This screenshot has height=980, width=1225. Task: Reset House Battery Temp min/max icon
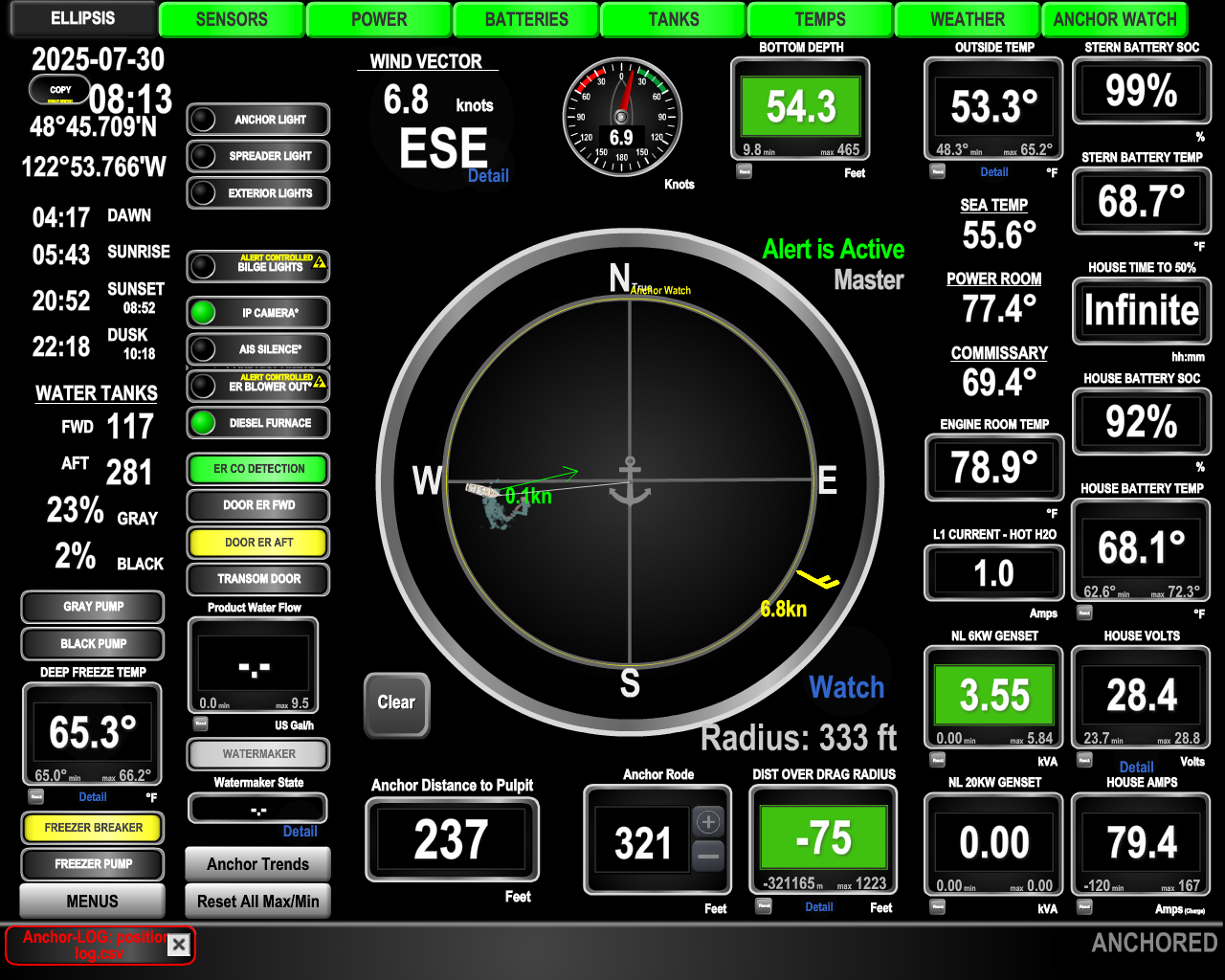point(1084,612)
